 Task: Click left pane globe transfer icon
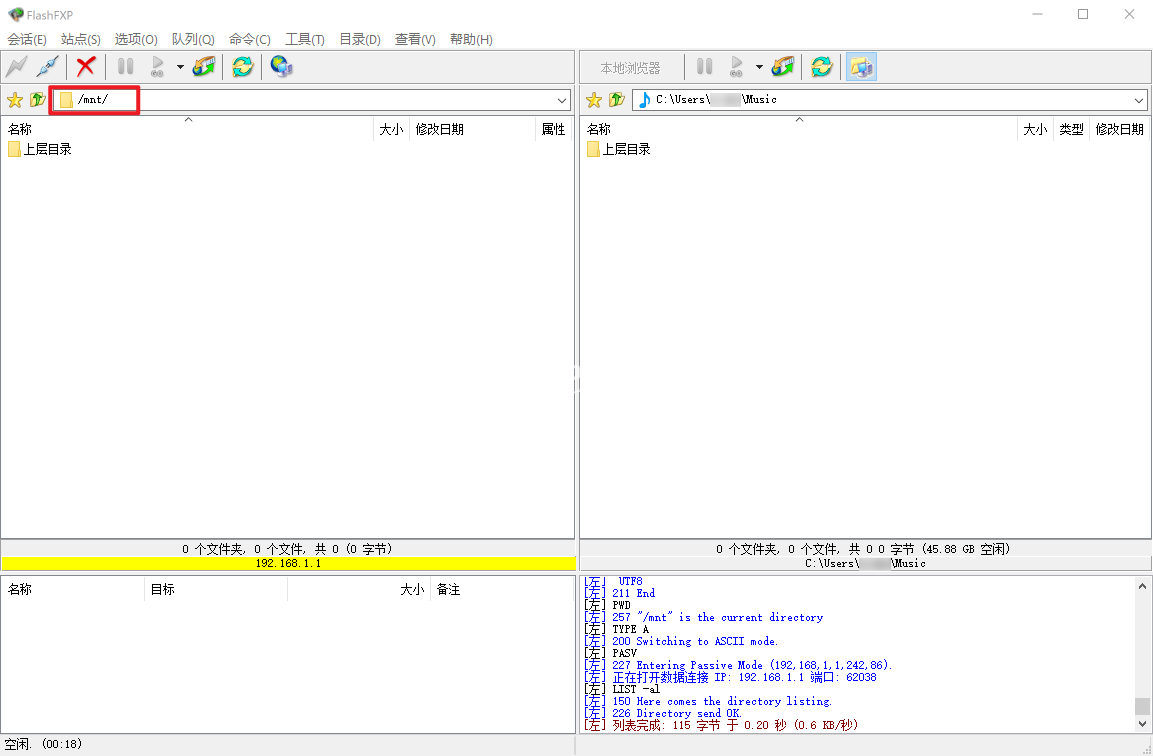204,67
